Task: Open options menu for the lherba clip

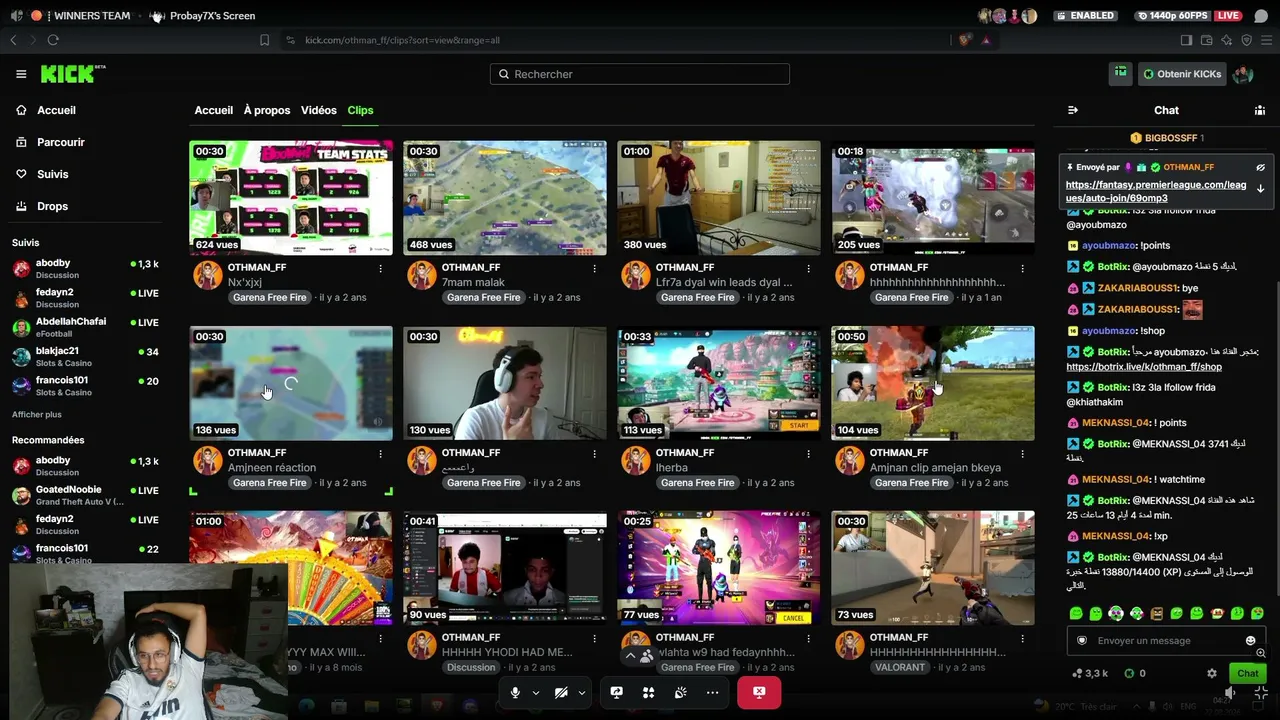Action: click(808, 453)
